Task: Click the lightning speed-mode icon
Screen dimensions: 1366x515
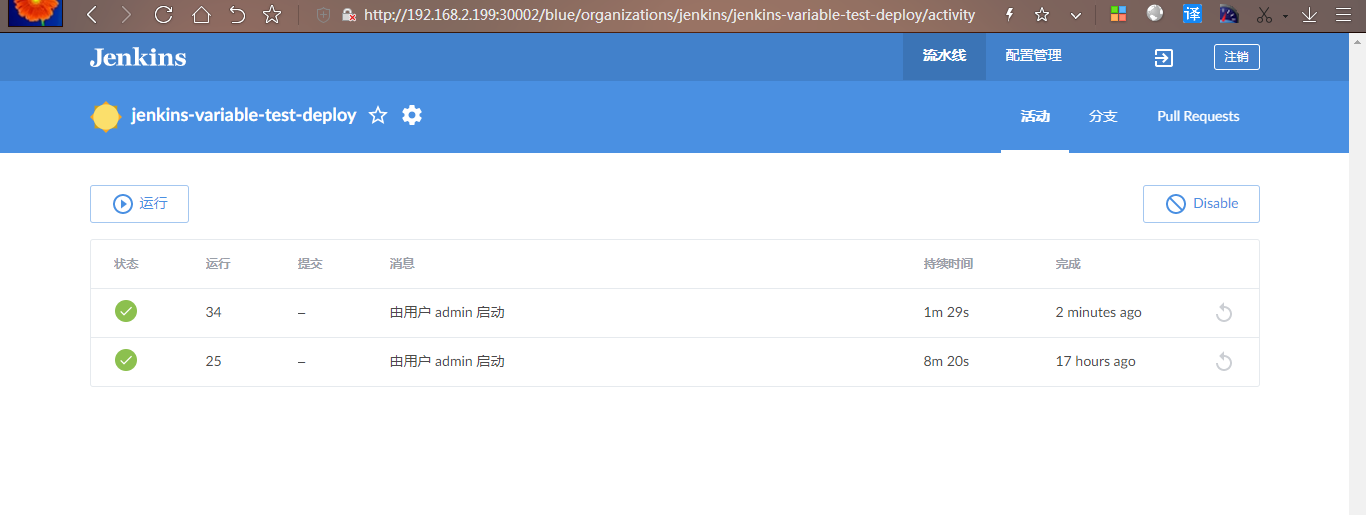Action: pos(1009,15)
